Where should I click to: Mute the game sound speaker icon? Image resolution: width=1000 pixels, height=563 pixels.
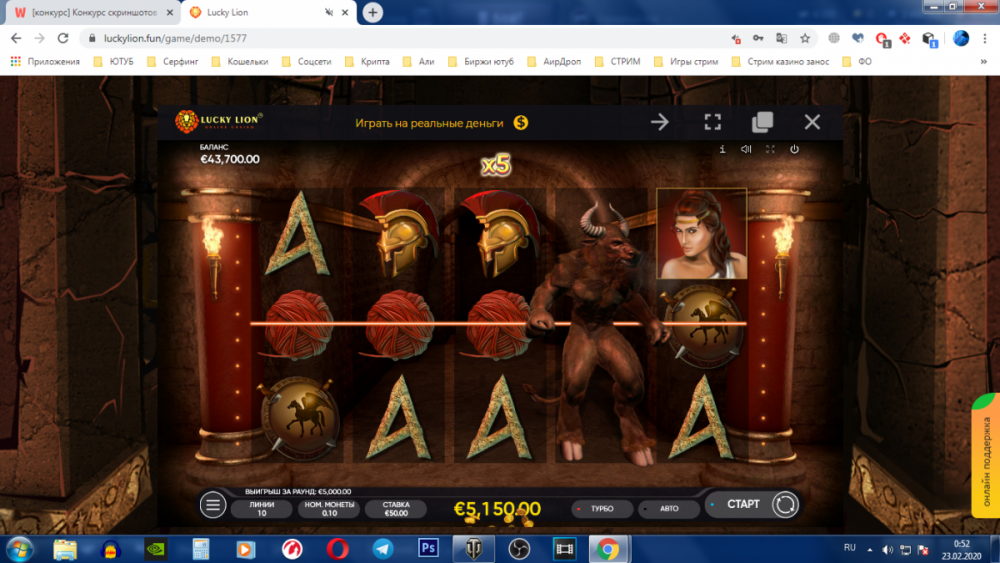[x=746, y=149]
